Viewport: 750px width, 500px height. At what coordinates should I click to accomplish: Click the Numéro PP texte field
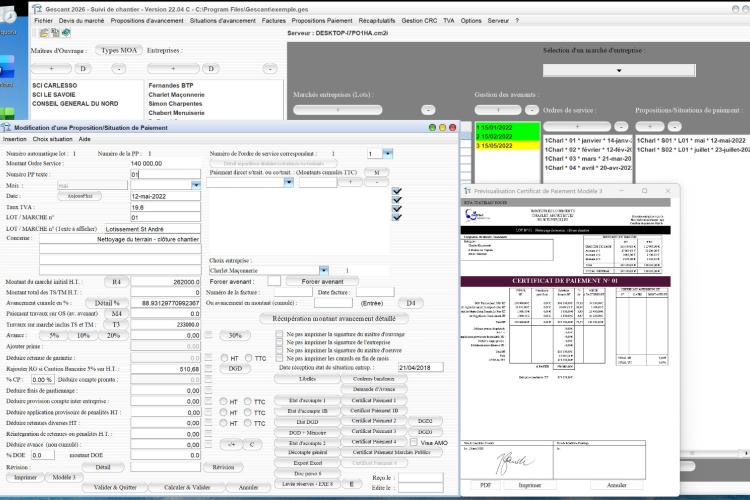tap(165, 174)
